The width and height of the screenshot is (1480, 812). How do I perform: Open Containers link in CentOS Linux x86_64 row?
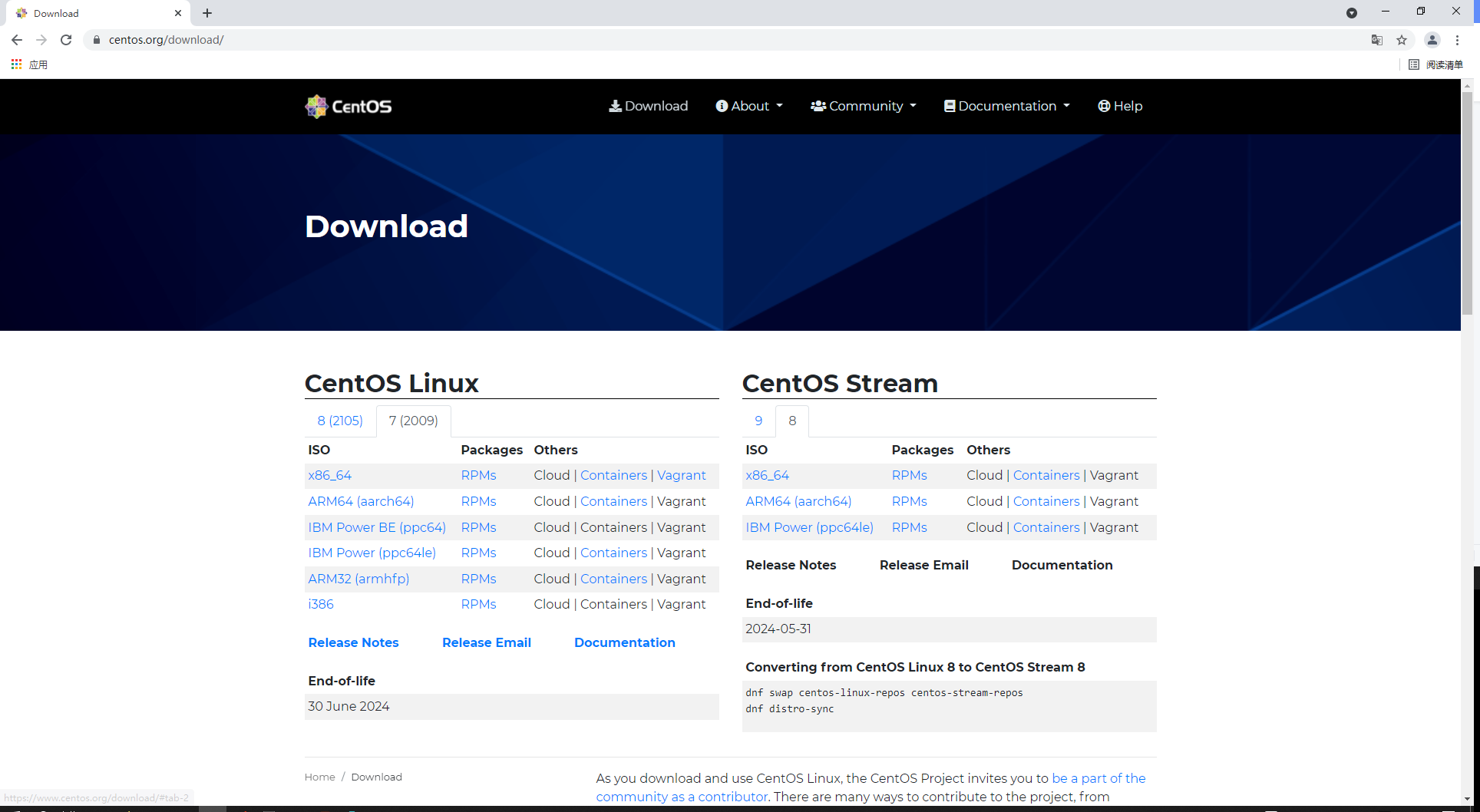pyautogui.click(x=613, y=475)
